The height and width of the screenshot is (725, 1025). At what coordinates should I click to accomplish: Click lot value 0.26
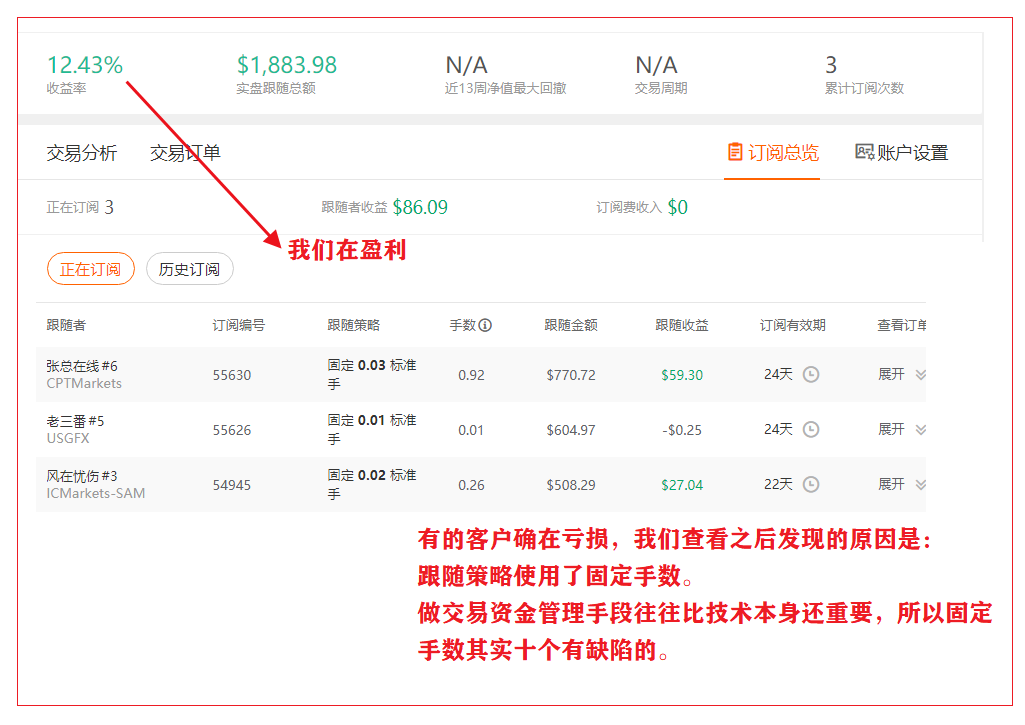pos(471,485)
